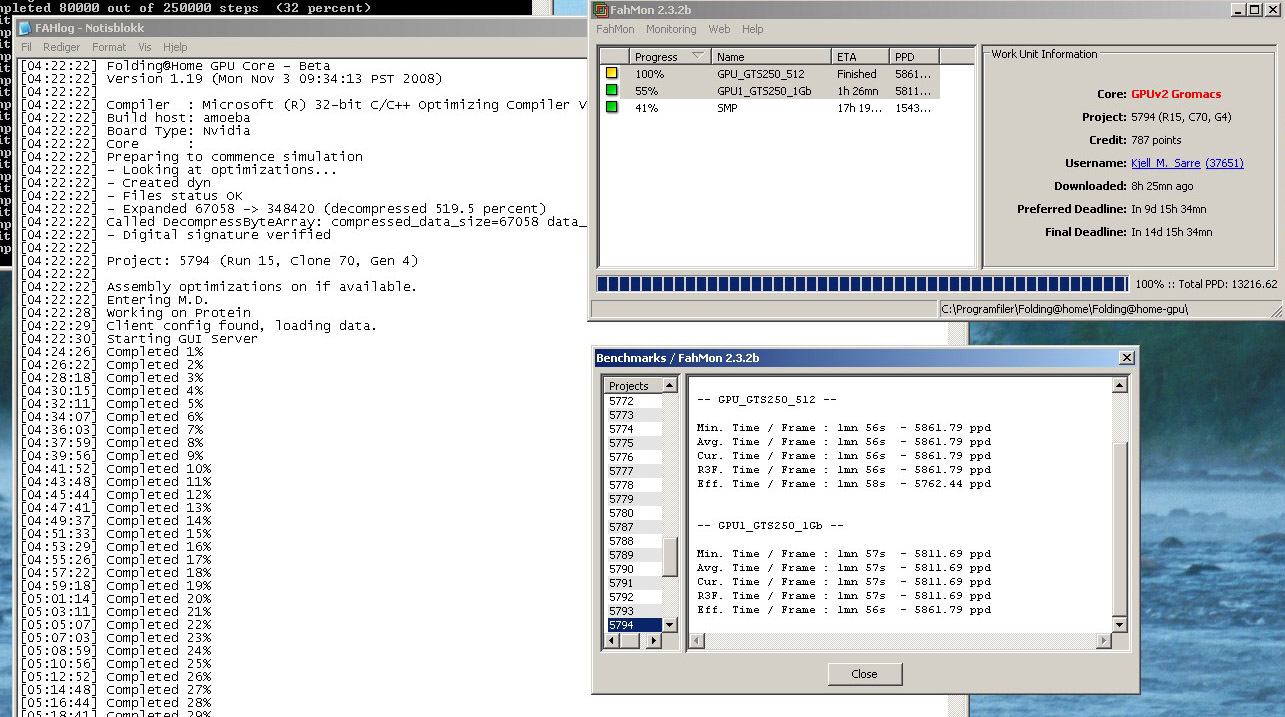Click Projects list scroll up arrow

(670, 385)
